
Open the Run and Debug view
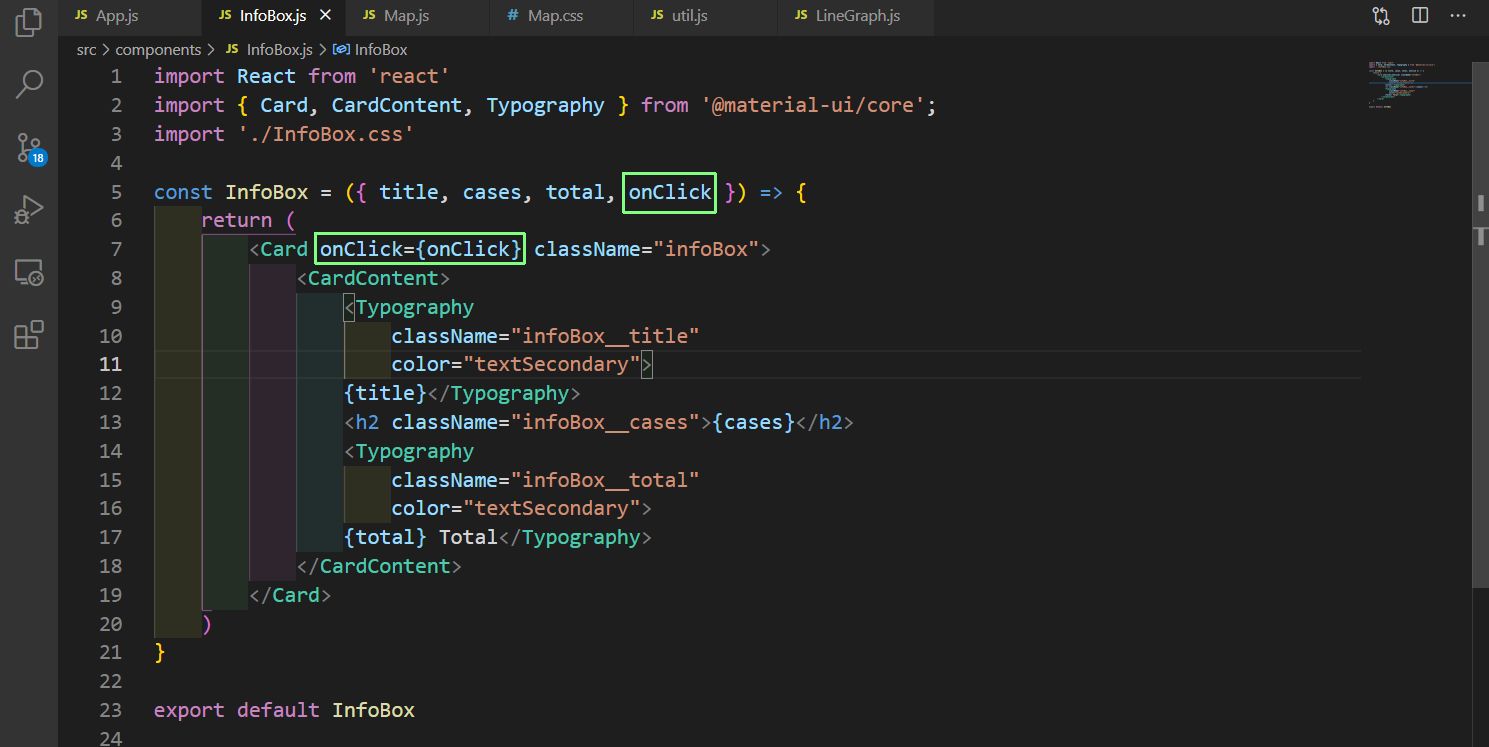(x=29, y=210)
